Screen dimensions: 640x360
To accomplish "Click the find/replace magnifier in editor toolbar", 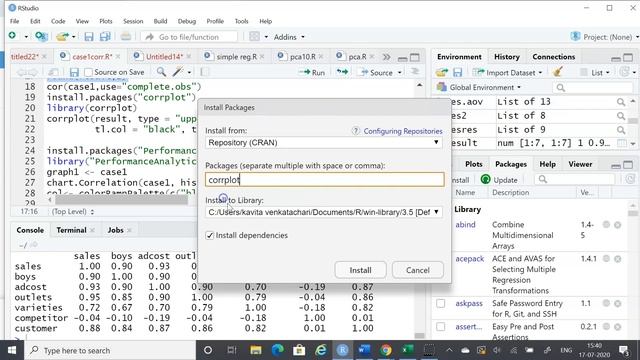I will coord(161,72).
